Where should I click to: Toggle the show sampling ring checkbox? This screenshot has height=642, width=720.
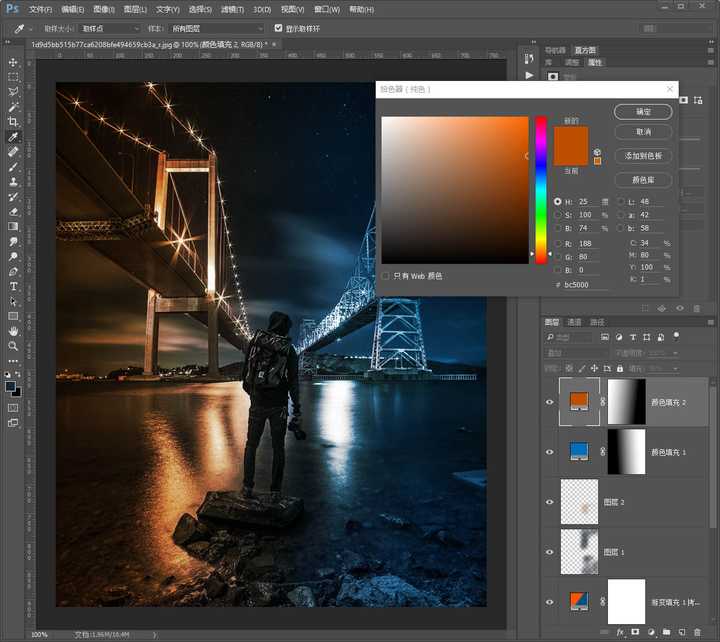pos(278,28)
